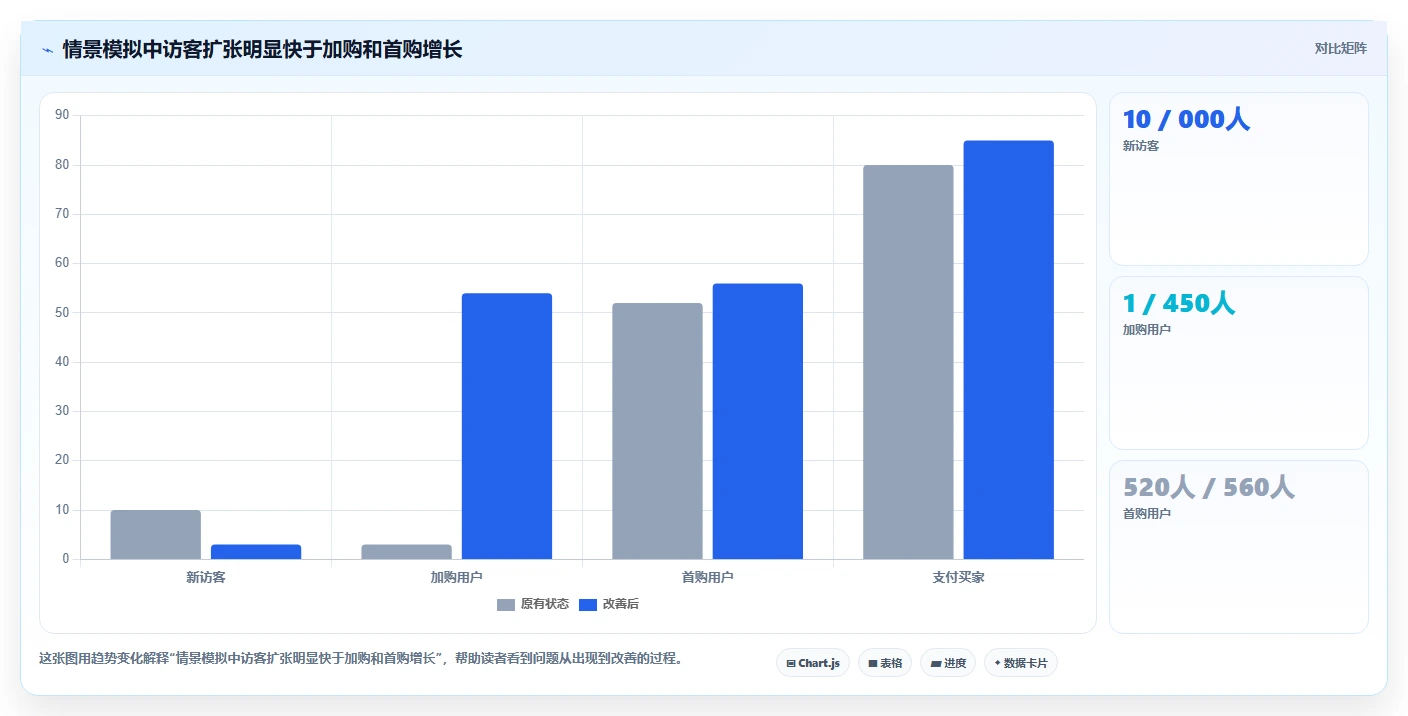Image resolution: width=1408 pixels, height=716 pixels.
Task: Click the 对比矩阵 label in header
Action: tap(1340, 48)
